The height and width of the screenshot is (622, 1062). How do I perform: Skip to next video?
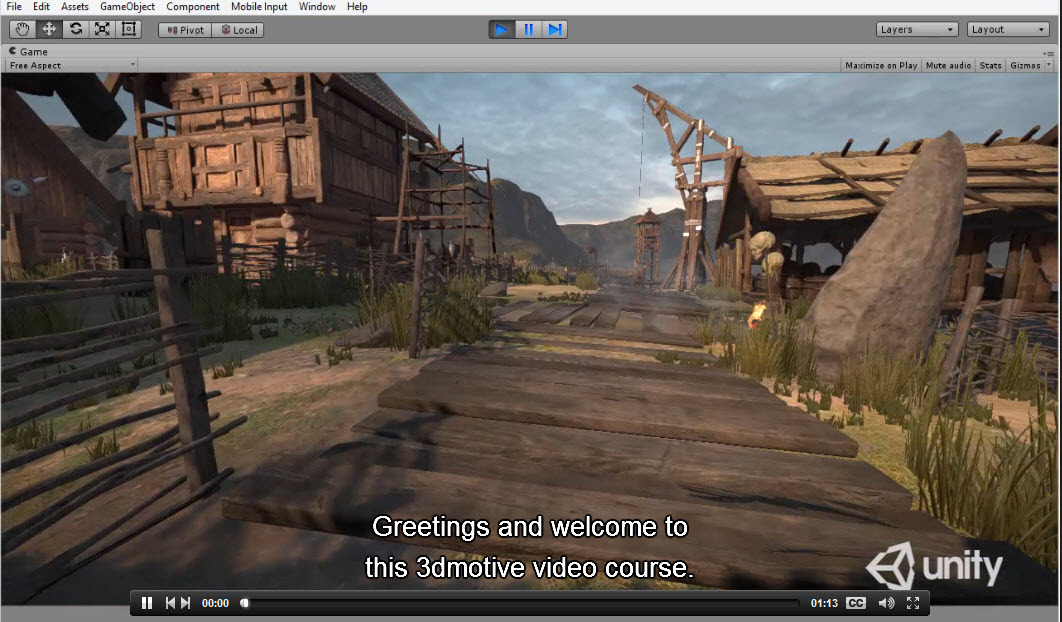click(x=186, y=603)
